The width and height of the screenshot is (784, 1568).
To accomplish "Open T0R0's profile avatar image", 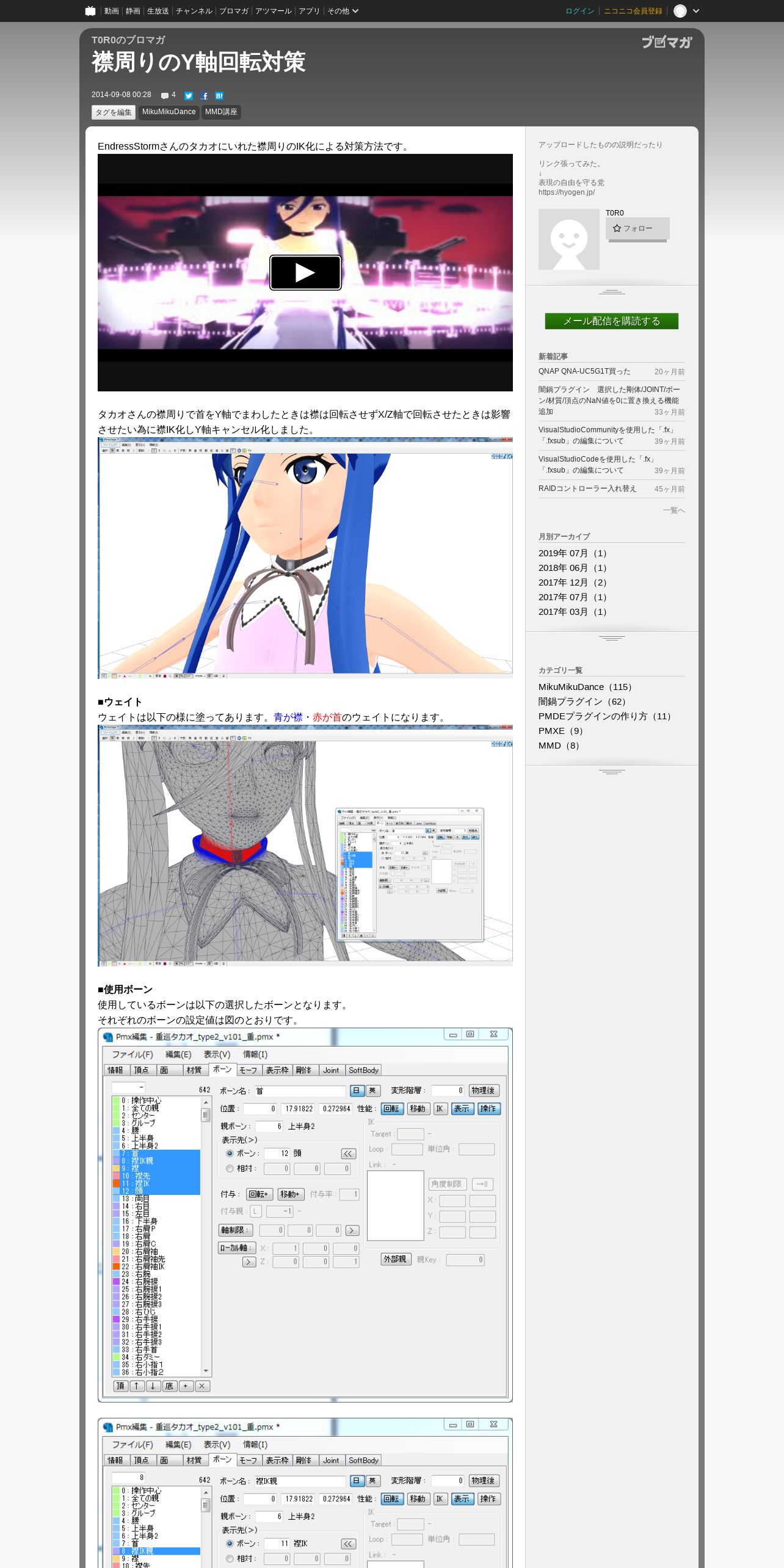I will [x=569, y=239].
